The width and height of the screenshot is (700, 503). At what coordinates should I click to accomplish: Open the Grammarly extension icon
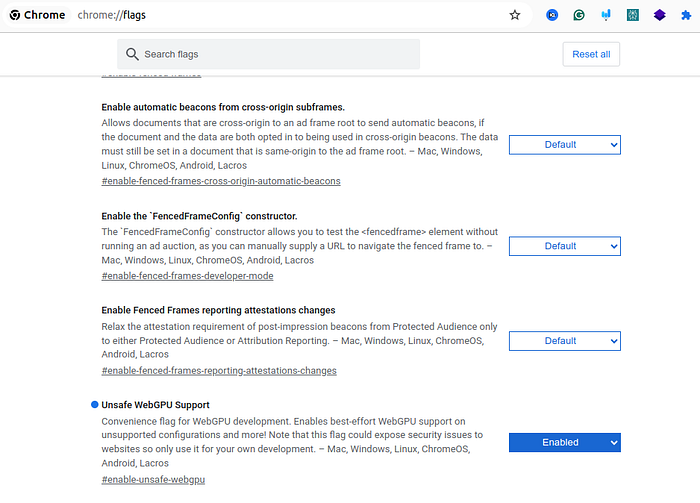[x=580, y=15]
